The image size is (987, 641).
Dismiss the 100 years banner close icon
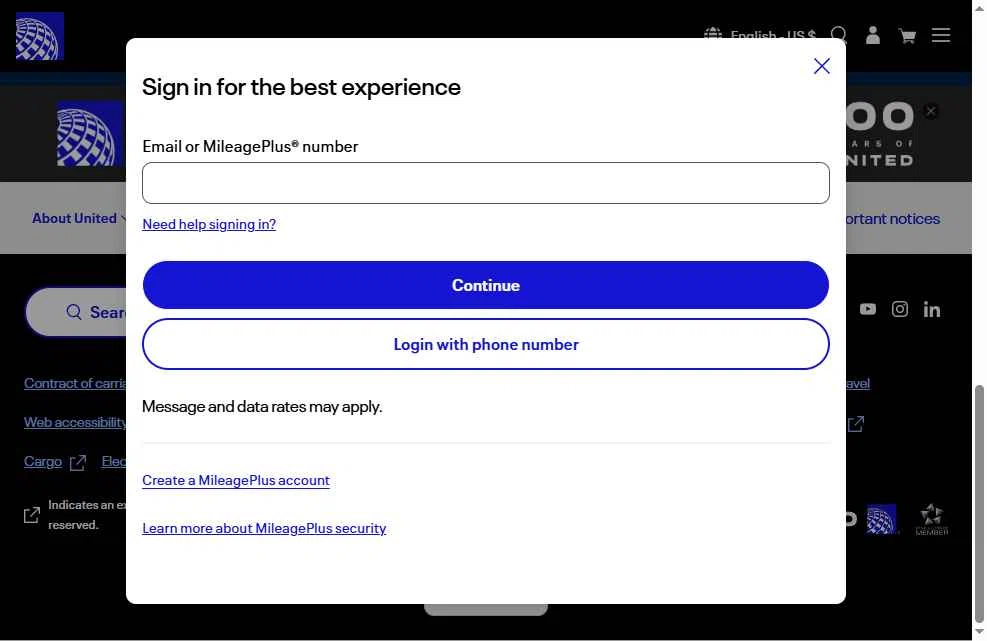click(x=931, y=111)
